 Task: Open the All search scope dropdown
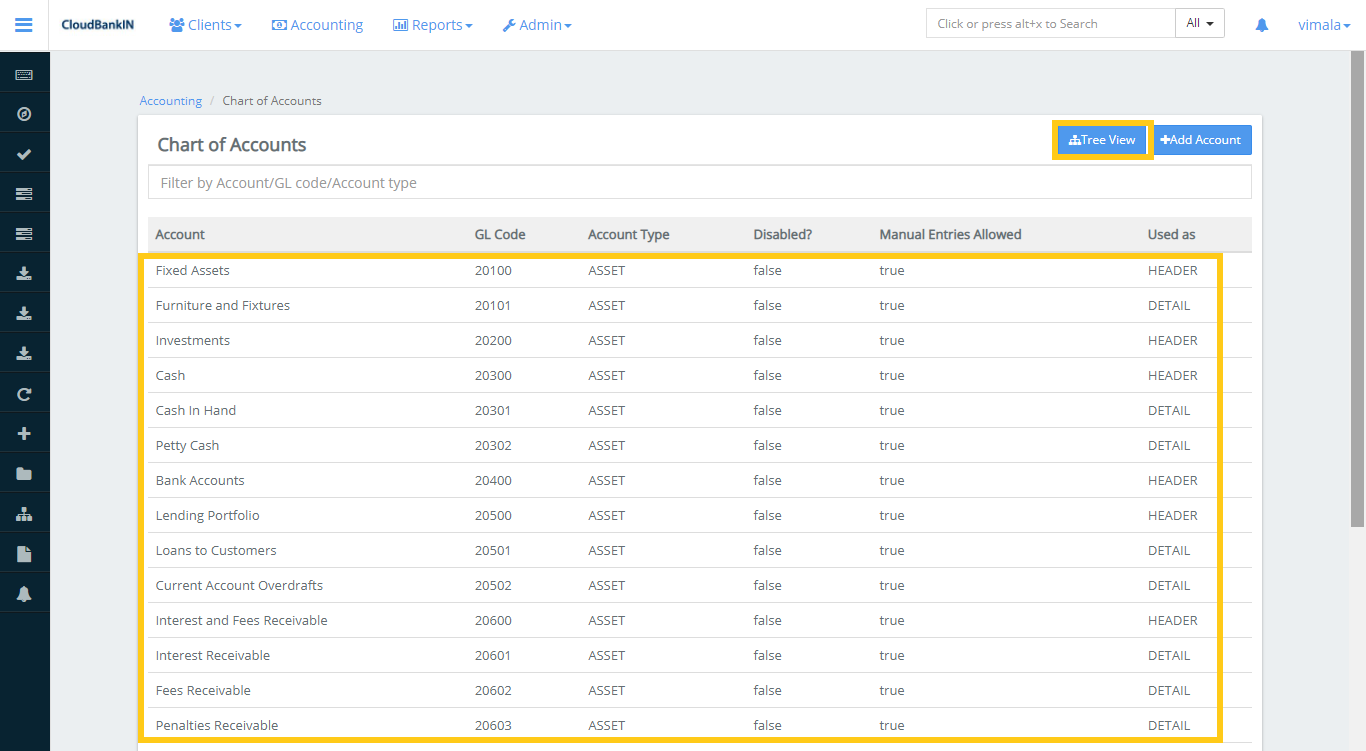pos(1199,22)
